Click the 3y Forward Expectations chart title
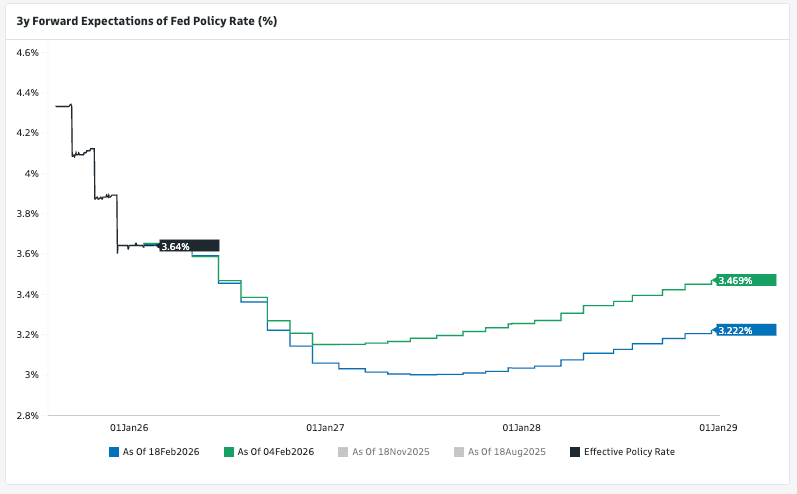797x494 pixels. [146, 21]
